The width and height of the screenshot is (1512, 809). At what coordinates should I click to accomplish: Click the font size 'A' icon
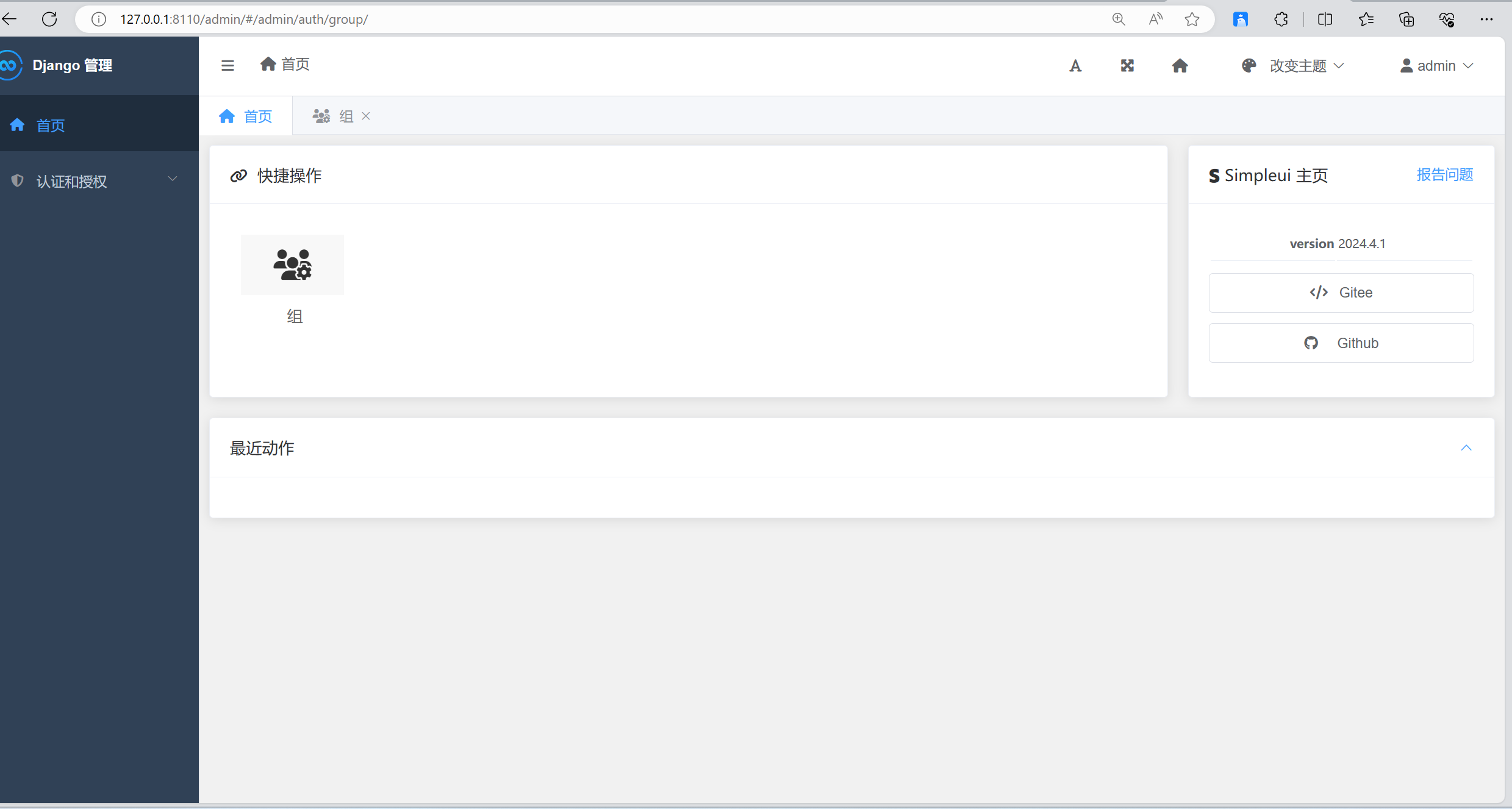tap(1075, 66)
